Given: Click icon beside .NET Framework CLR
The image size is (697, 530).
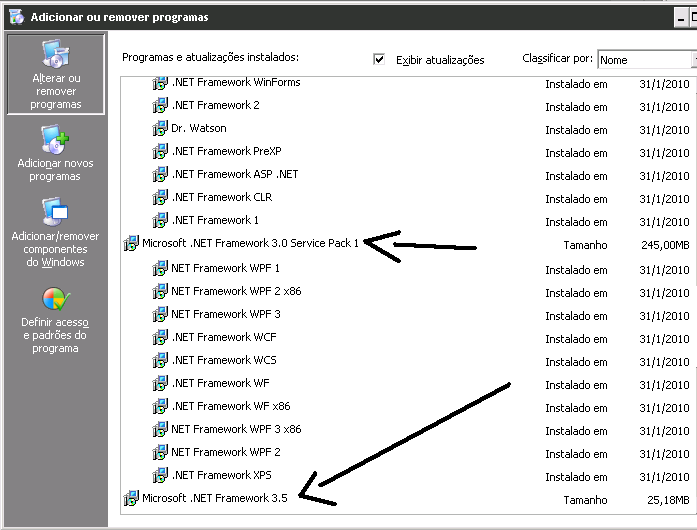Looking at the screenshot, I should [x=160, y=197].
